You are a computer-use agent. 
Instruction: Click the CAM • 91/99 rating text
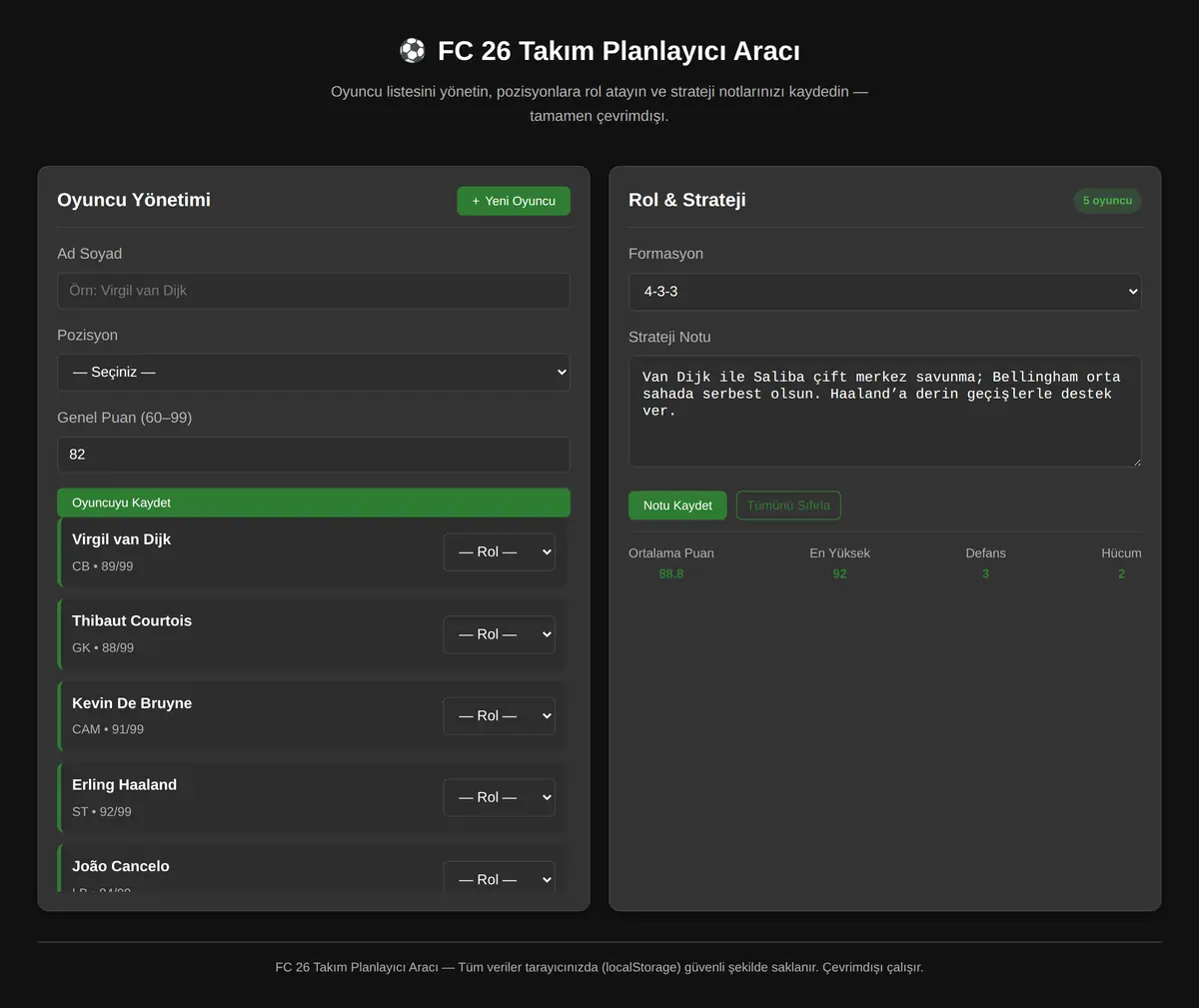108,729
